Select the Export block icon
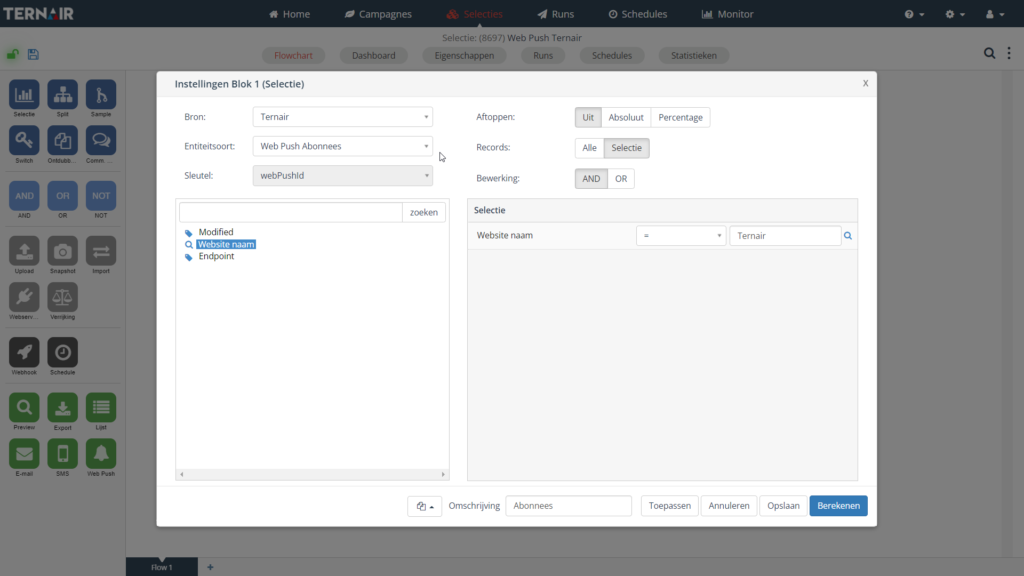The image size is (1024, 576). point(63,408)
